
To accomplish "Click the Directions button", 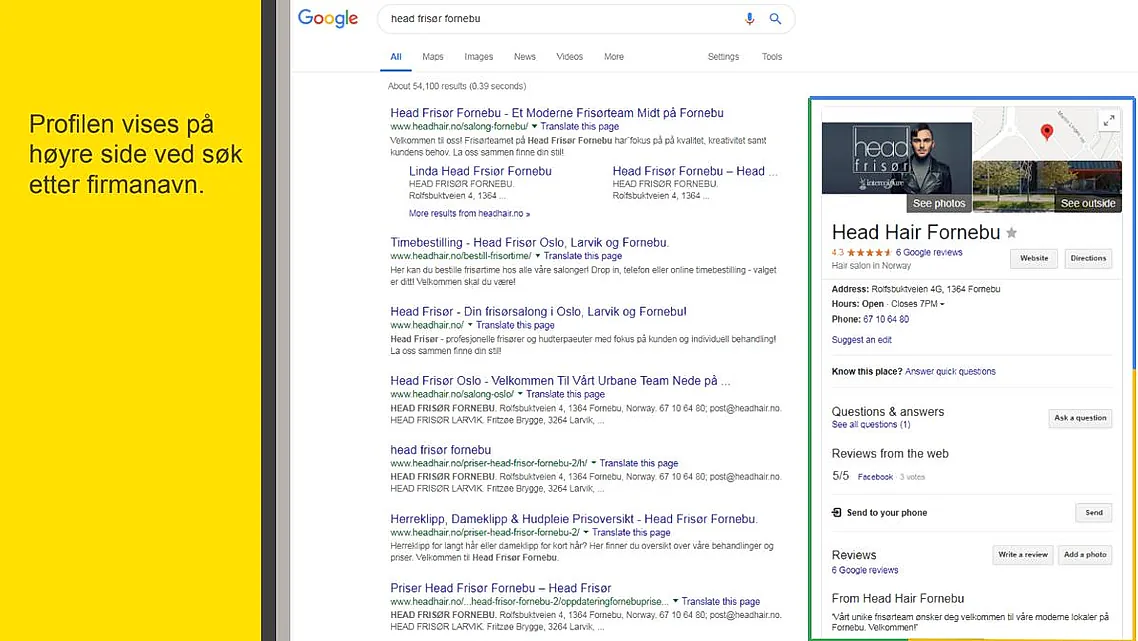I will pos(1088,258).
